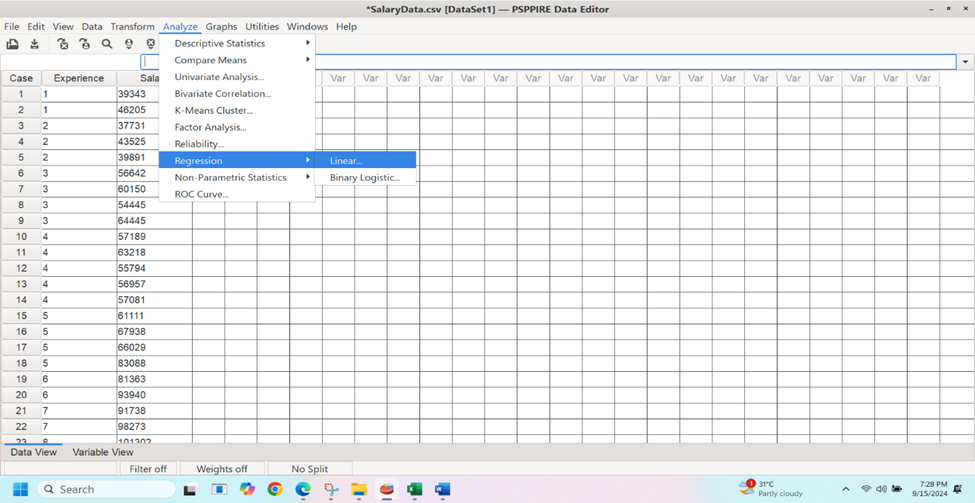Expand the Compare Means submenu
This screenshot has width=975, height=503.
[x=237, y=60]
